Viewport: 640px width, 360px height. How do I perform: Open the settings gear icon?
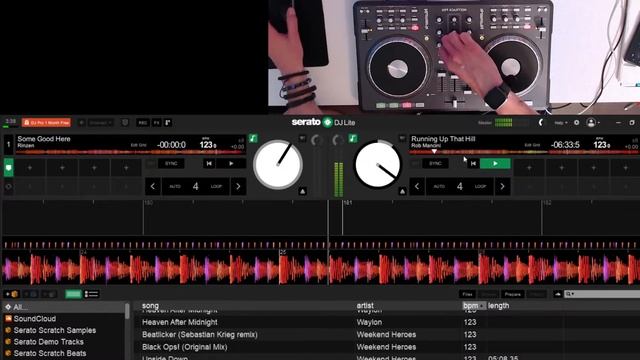pyautogui.click(x=576, y=122)
